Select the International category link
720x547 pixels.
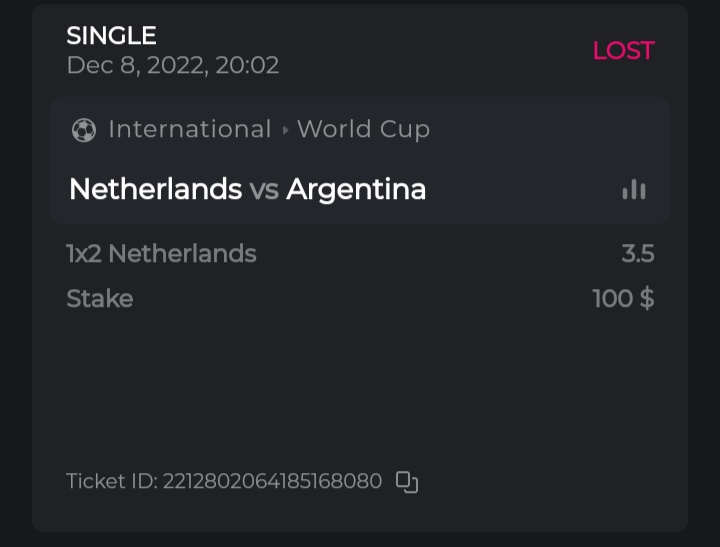click(190, 130)
